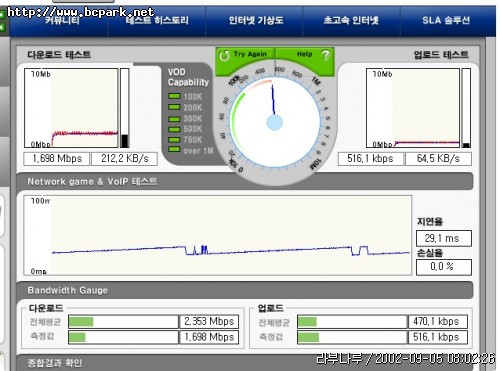Image resolution: width=500 pixels, height=371 pixels.
Task: Click the download 전체평균 bandwidth bar
Action: [x=123, y=322]
